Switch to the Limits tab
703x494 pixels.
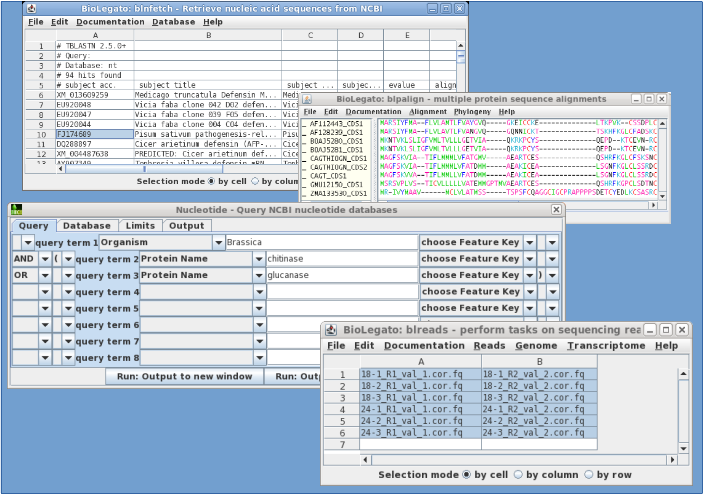pyautogui.click(x=140, y=226)
